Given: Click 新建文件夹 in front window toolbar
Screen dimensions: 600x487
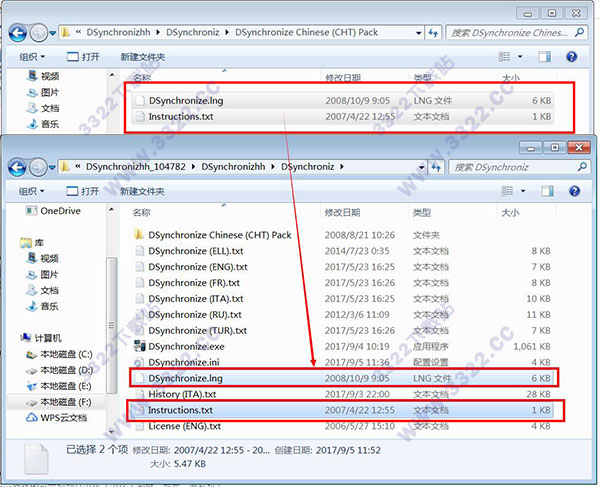Looking at the screenshot, I should click(x=142, y=191).
